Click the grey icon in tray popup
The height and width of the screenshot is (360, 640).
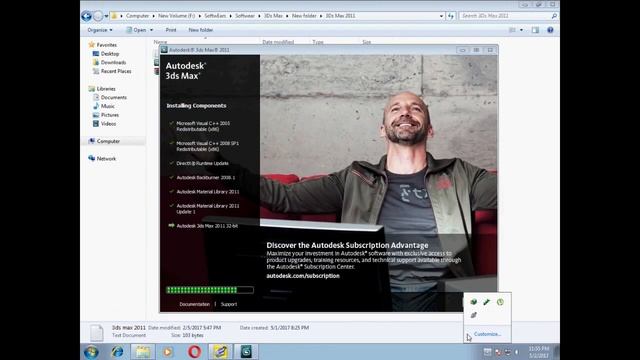point(473,315)
